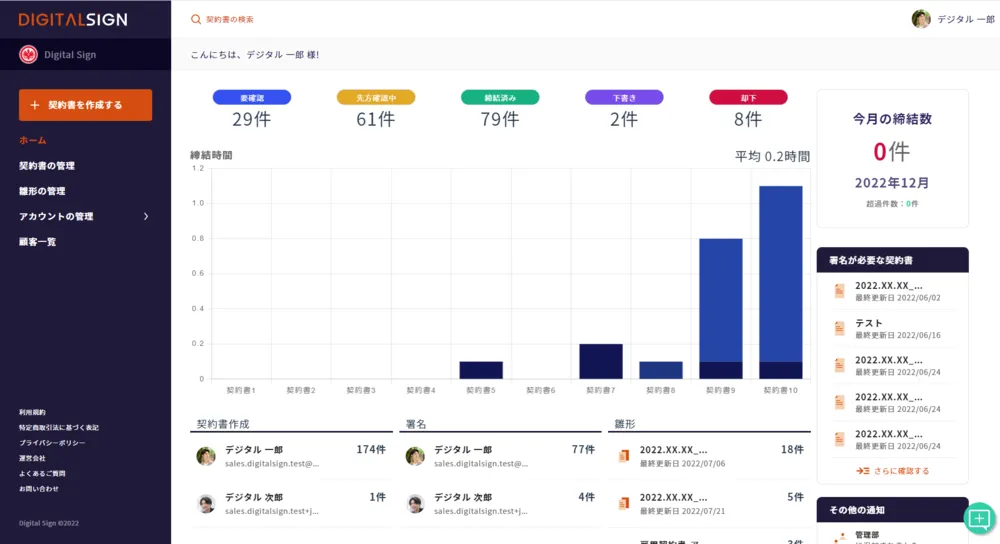
Task: Expand the アカウントの管理 submenu chevron
Action: pos(146,216)
